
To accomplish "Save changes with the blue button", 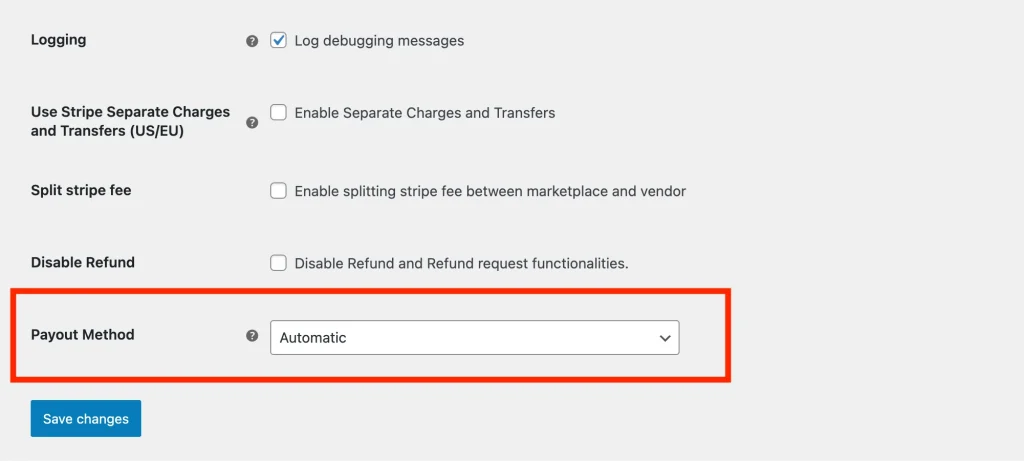I will click(x=86, y=419).
